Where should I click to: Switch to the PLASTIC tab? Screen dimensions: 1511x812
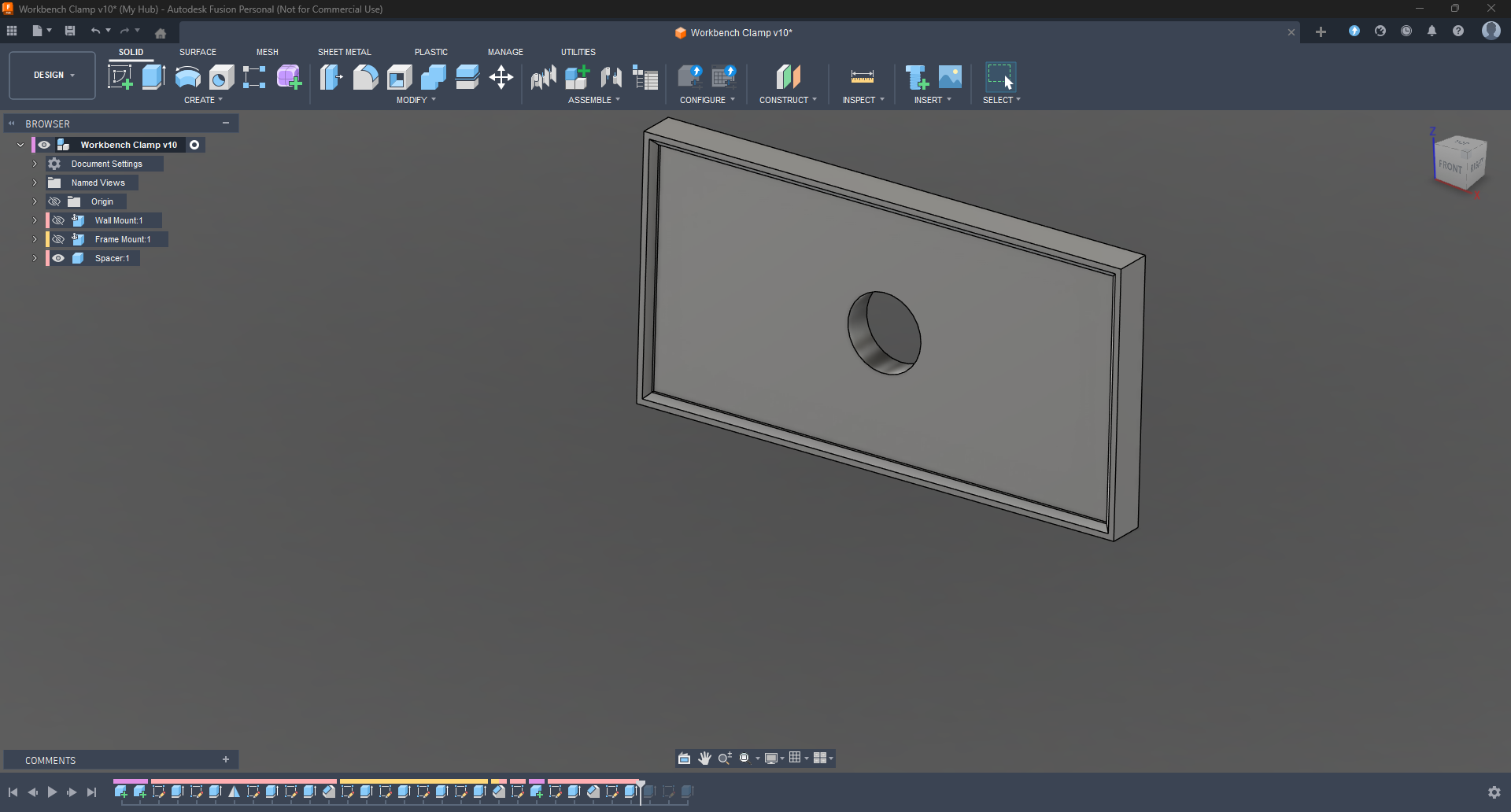click(x=431, y=52)
